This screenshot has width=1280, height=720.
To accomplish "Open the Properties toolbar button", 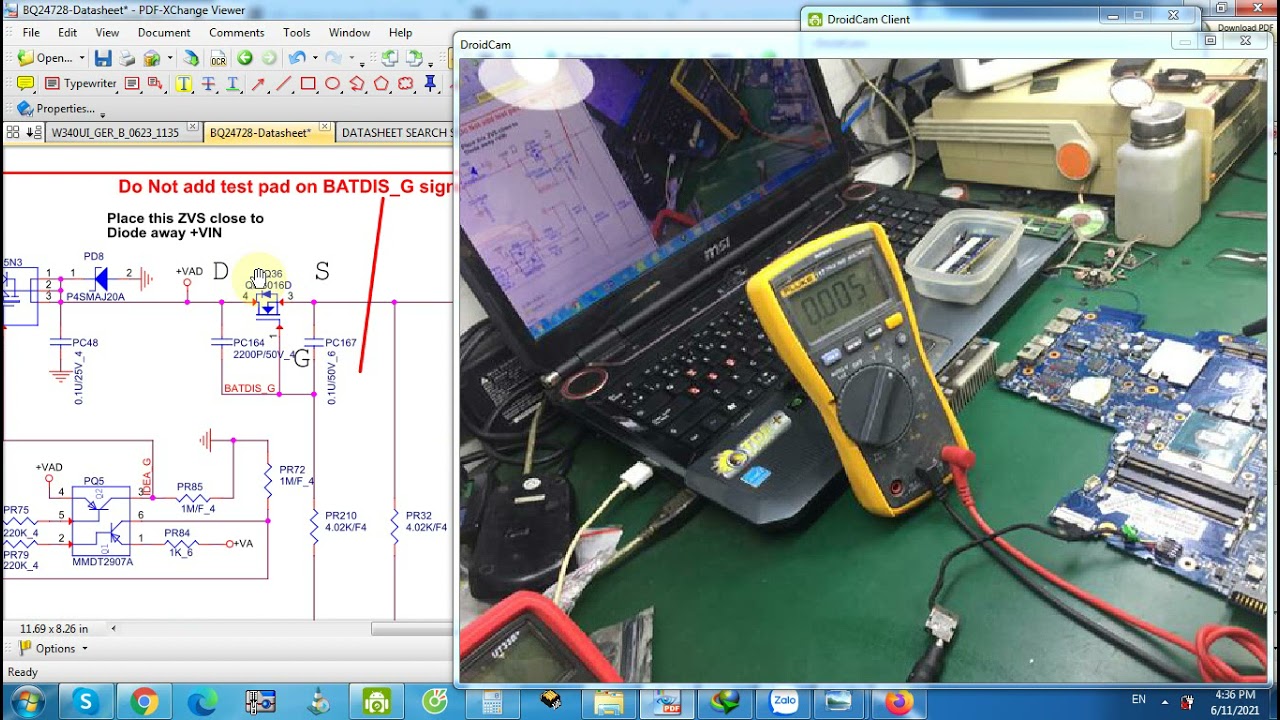I will (x=56, y=109).
